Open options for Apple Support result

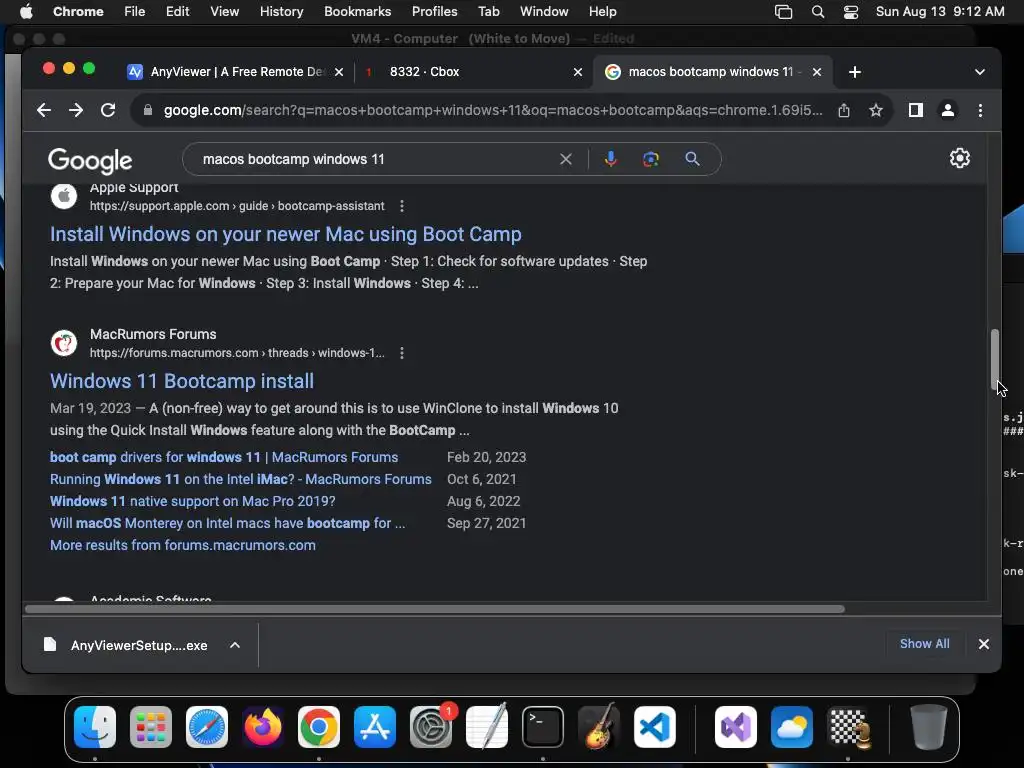click(402, 206)
